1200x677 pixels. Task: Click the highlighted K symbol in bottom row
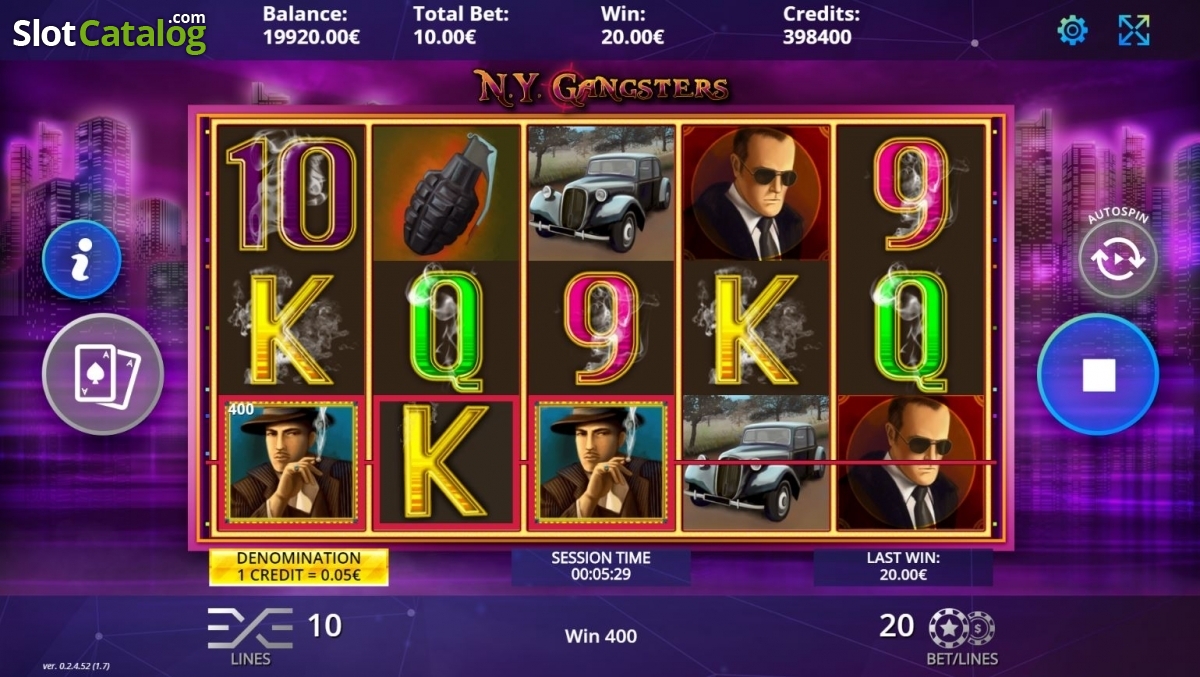[x=447, y=462]
